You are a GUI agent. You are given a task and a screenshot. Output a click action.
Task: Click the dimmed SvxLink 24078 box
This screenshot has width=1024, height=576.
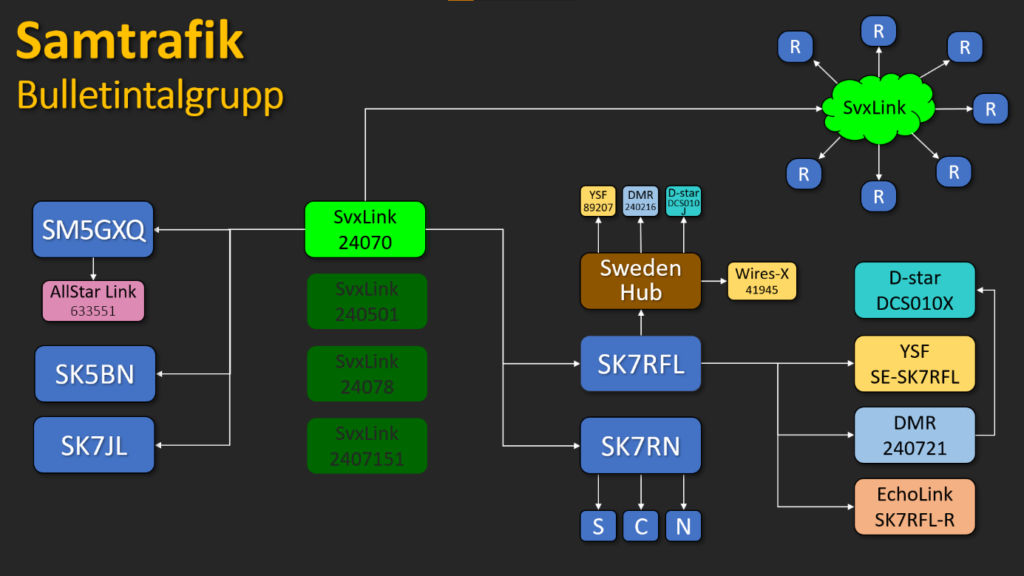coord(365,373)
